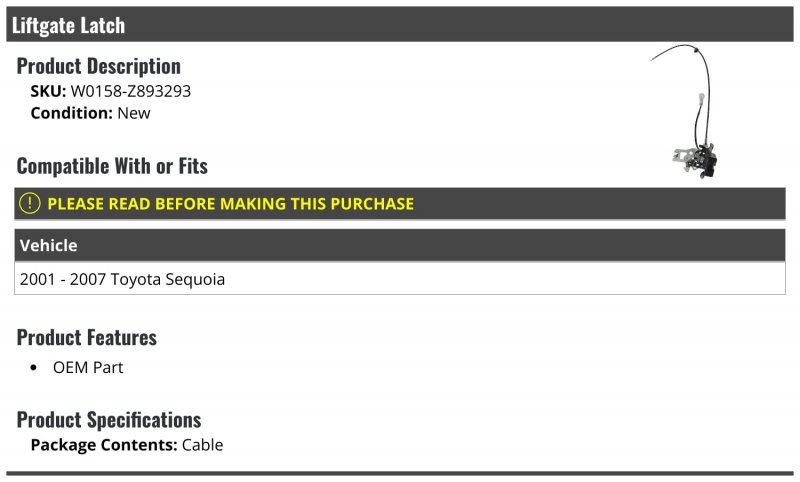This screenshot has width=800, height=482.
Task: Click the Product Specifications heading
Action: 109,420
